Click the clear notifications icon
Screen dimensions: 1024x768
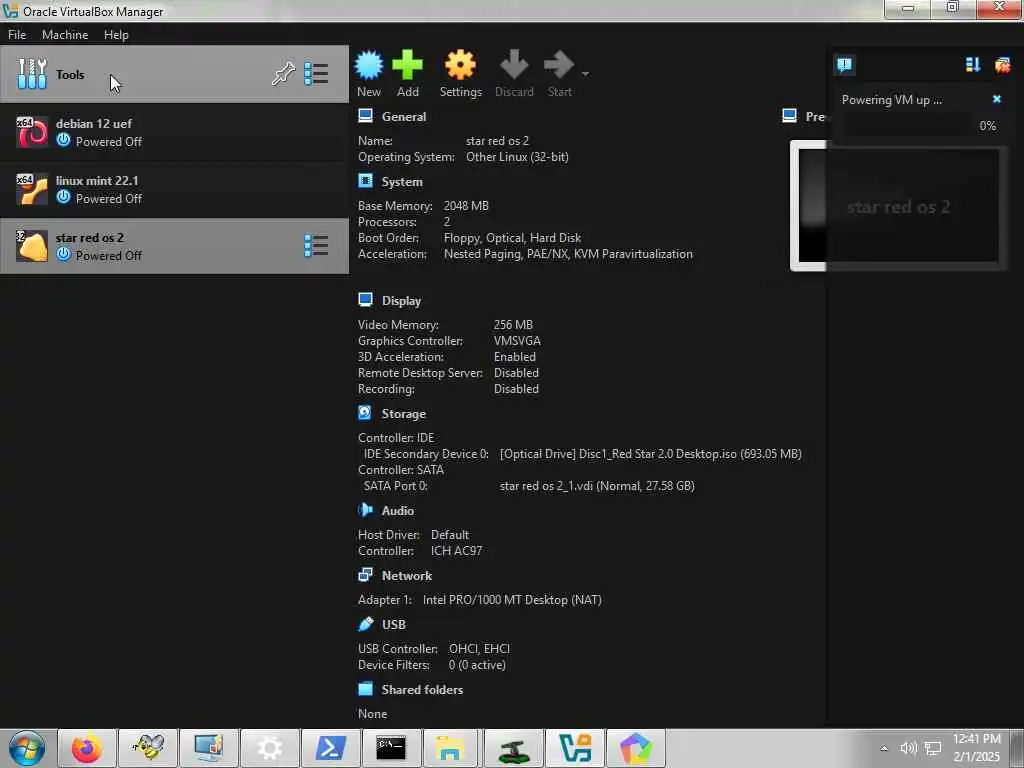pyautogui.click(x=1002, y=65)
